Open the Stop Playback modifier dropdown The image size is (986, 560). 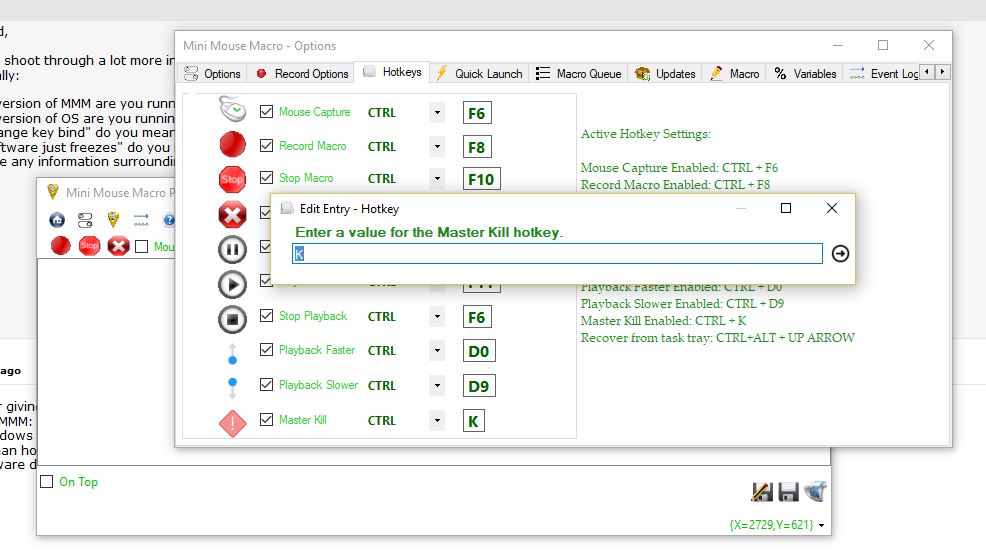(437, 316)
